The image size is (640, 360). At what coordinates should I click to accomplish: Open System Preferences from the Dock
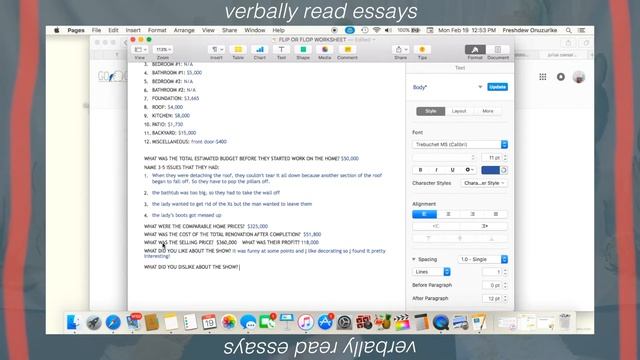click(x=344, y=322)
